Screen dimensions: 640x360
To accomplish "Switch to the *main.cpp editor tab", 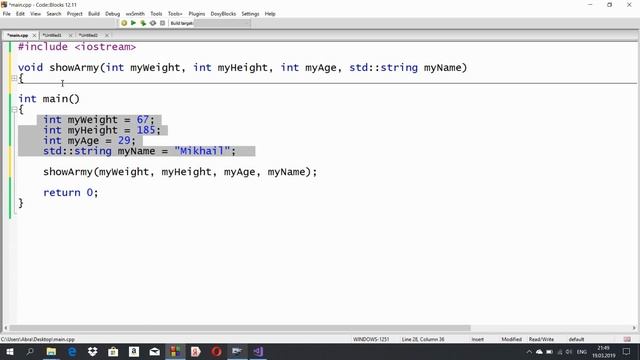I will 18,36.
